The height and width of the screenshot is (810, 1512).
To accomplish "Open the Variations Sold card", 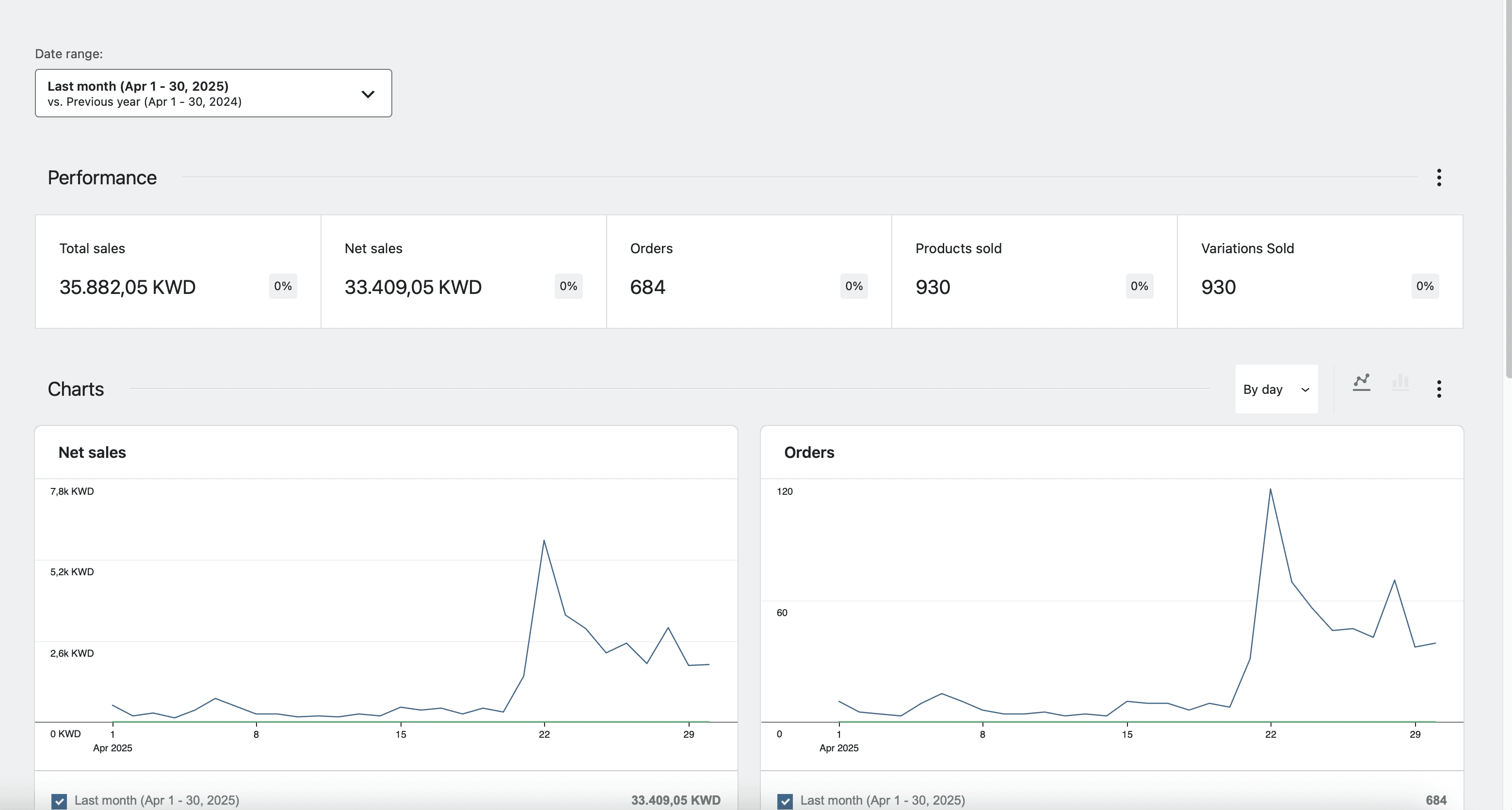I will click(1319, 271).
